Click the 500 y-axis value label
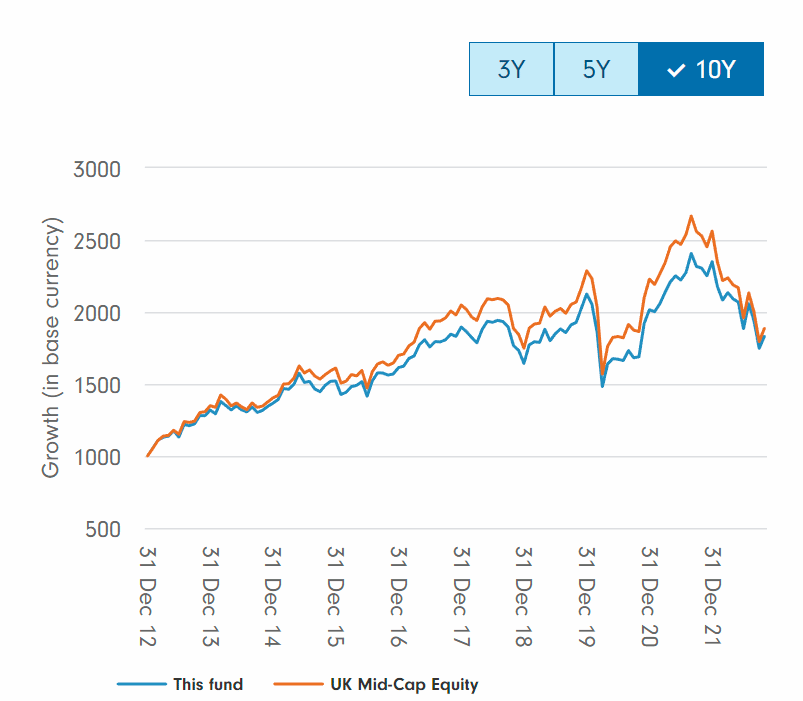Viewport: 803px width, 701px height. [103, 529]
